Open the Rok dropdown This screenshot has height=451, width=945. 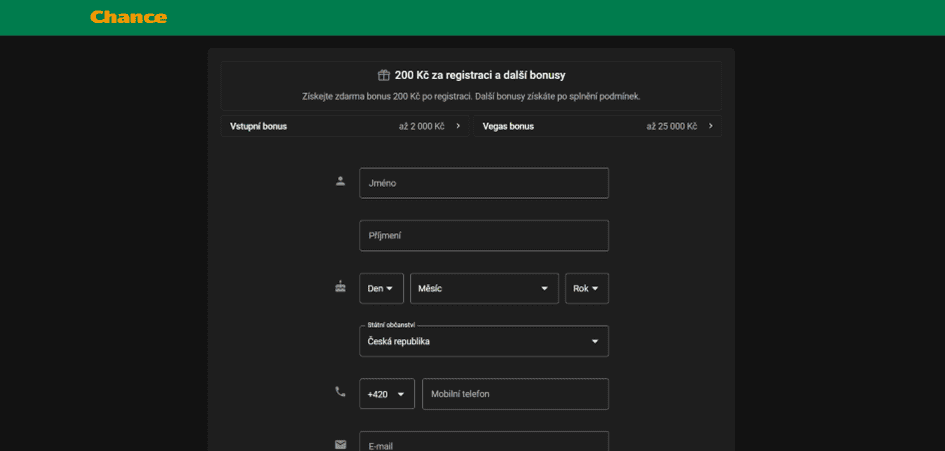tap(587, 288)
